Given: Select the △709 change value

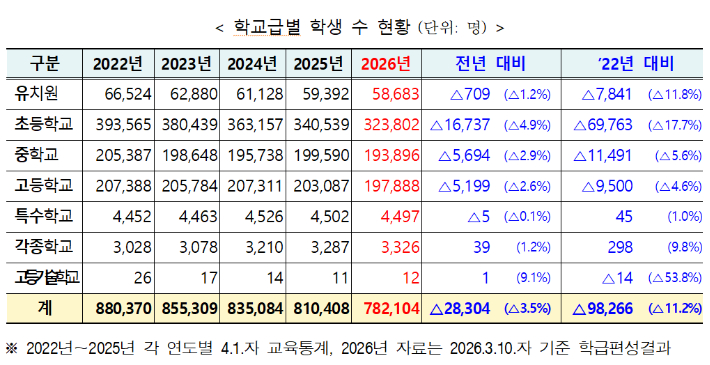Looking at the screenshot, I should click(470, 95).
